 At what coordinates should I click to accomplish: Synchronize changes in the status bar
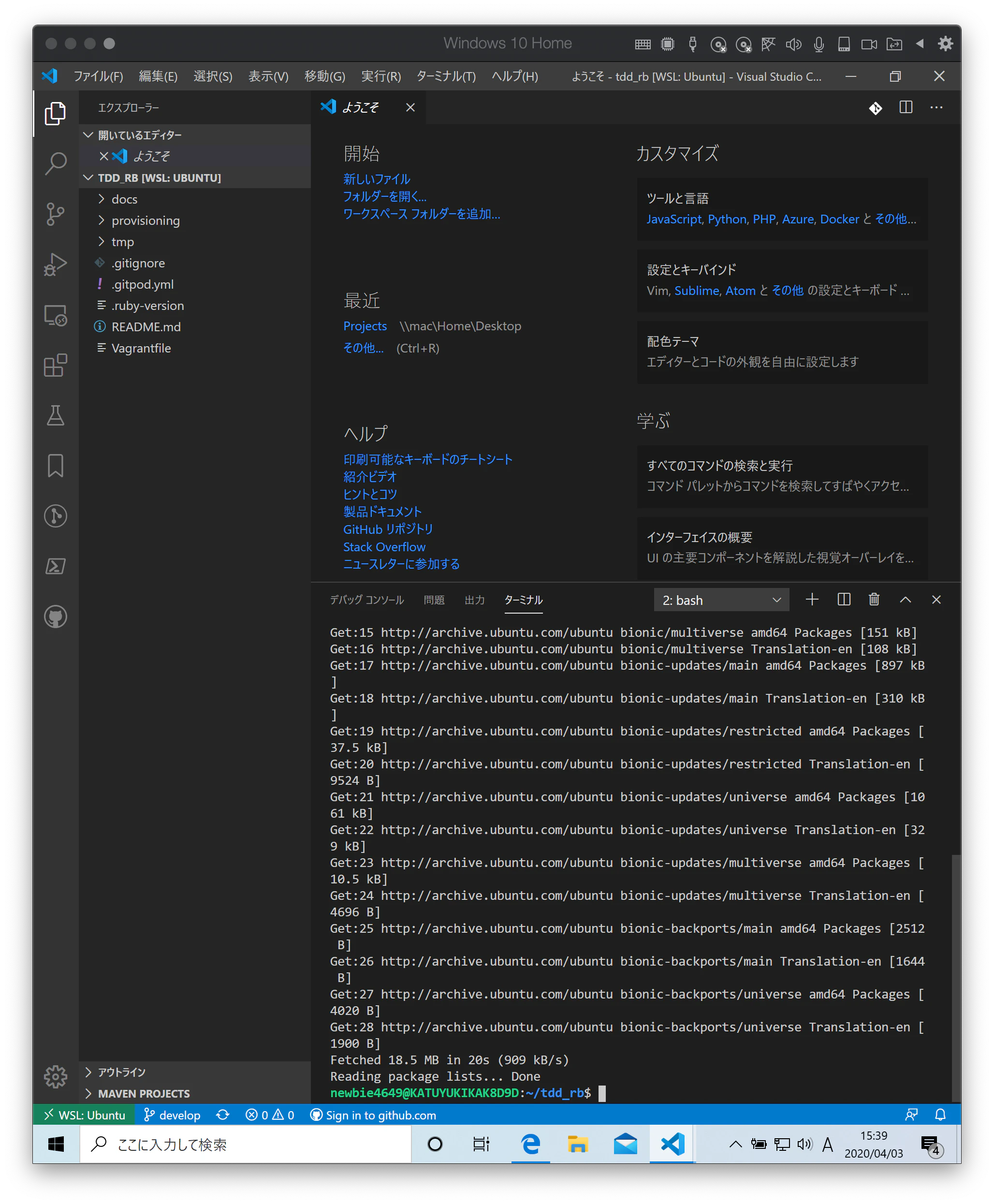click(x=223, y=1115)
